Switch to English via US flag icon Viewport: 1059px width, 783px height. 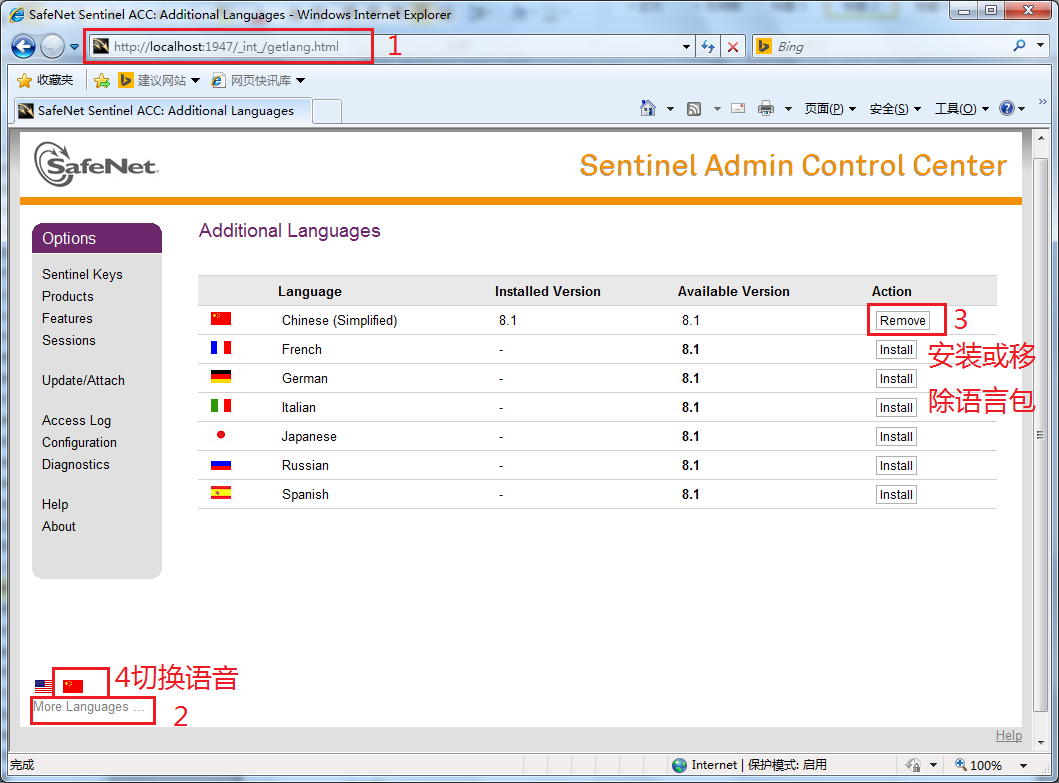click(x=43, y=686)
